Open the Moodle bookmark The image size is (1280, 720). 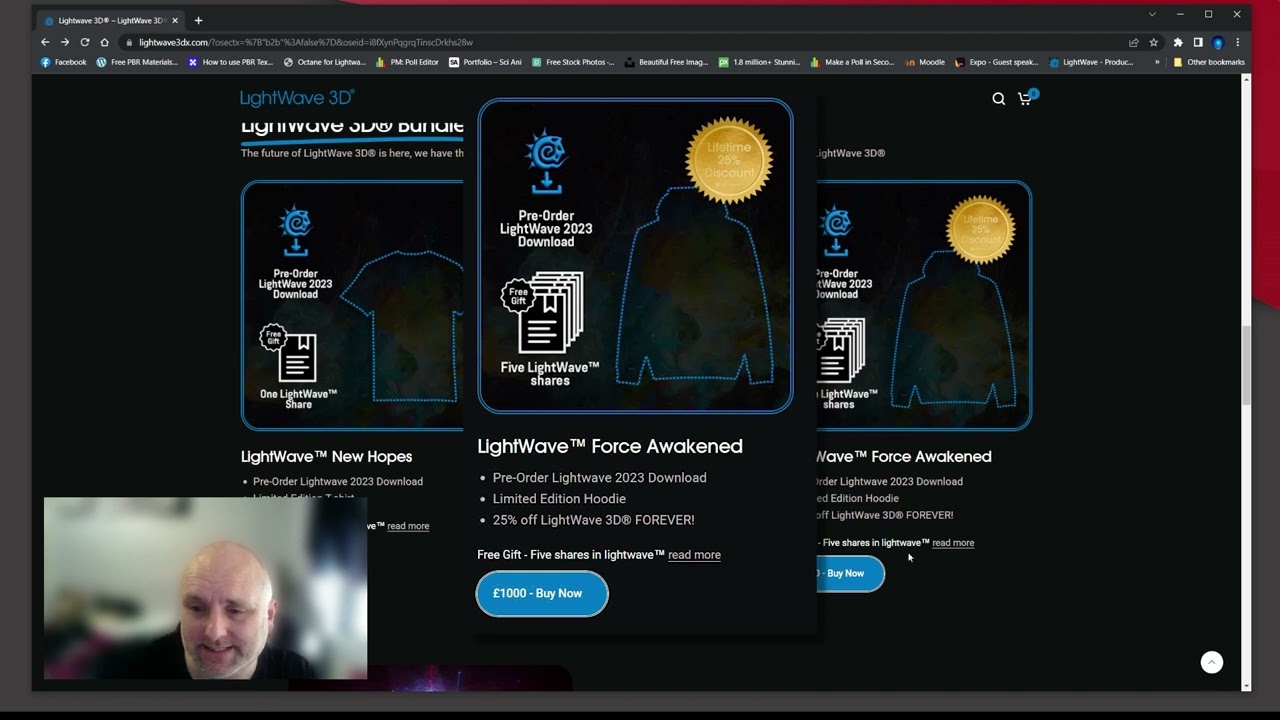(925, 62)
